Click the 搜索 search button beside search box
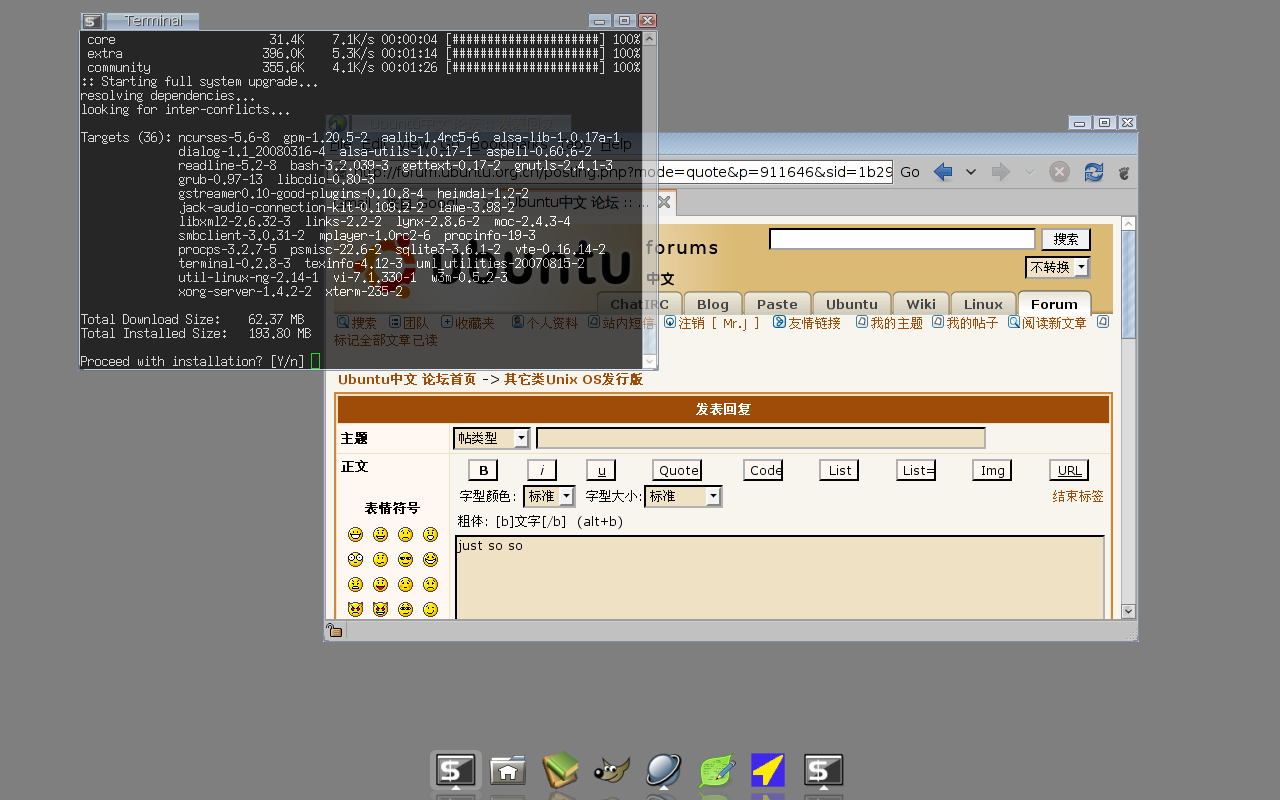1280x800 pixels. tap(1066, 239)
